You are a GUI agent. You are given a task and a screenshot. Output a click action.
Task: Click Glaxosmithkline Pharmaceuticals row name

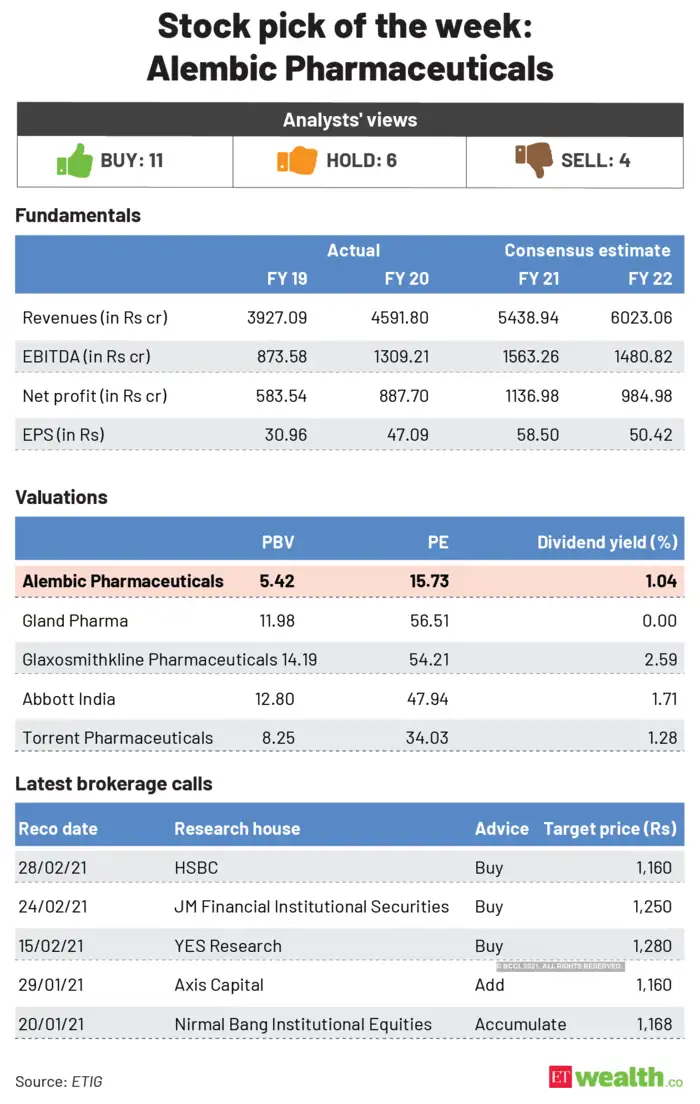pyautogui.click(x=150, y=660)
